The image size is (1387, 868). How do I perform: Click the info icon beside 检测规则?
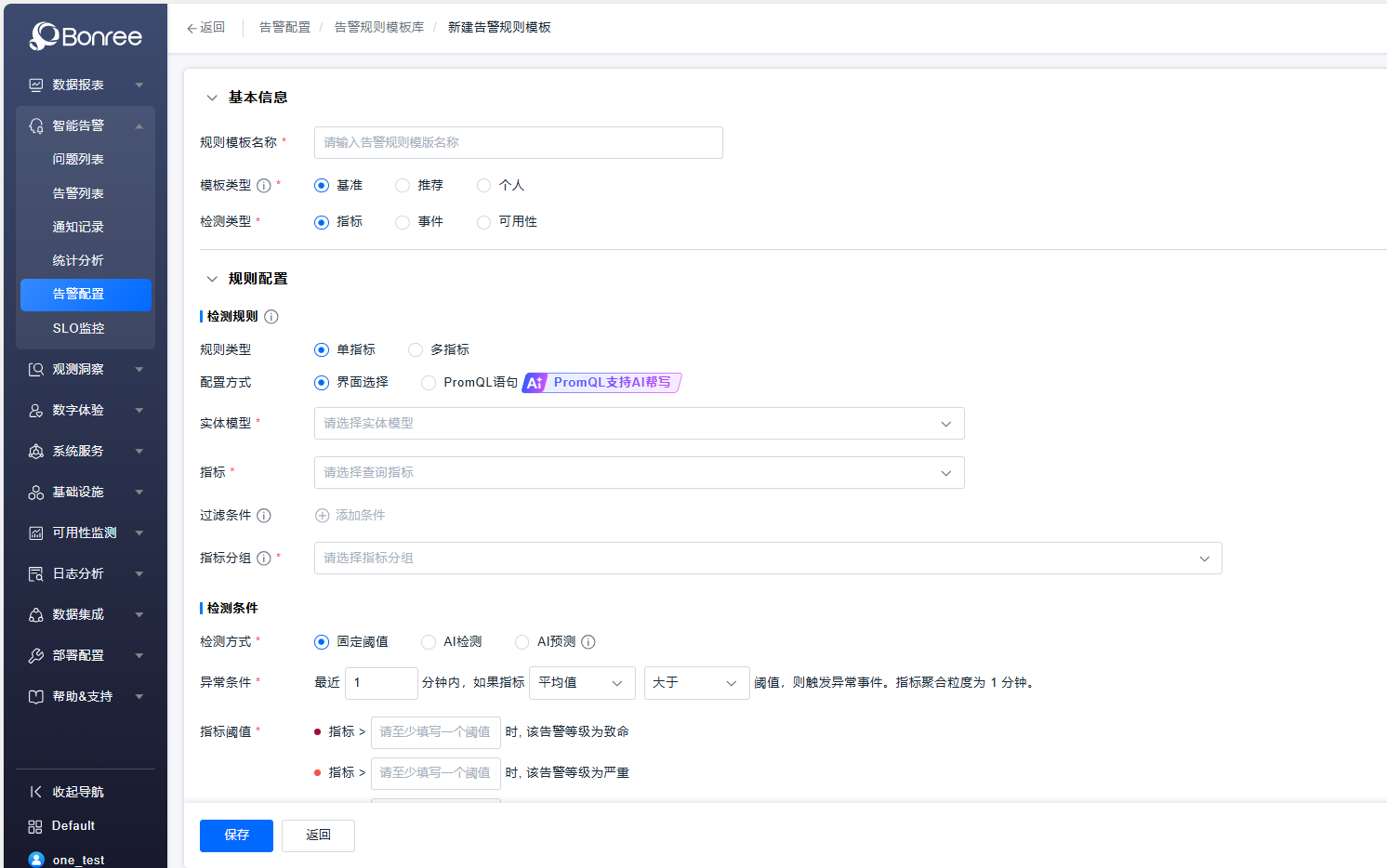pyautogui.click(x=271, y=317)
